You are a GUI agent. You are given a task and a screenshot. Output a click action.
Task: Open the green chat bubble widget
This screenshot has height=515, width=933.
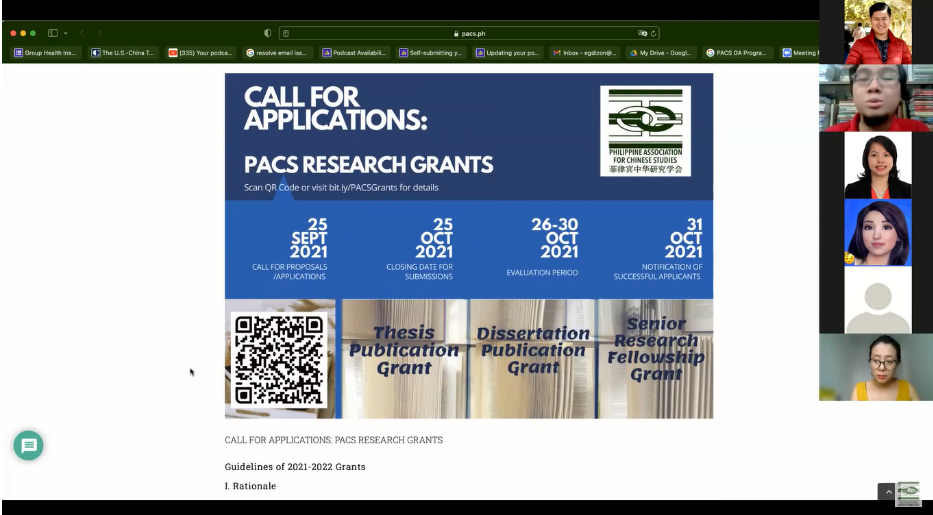click(29, 445)
